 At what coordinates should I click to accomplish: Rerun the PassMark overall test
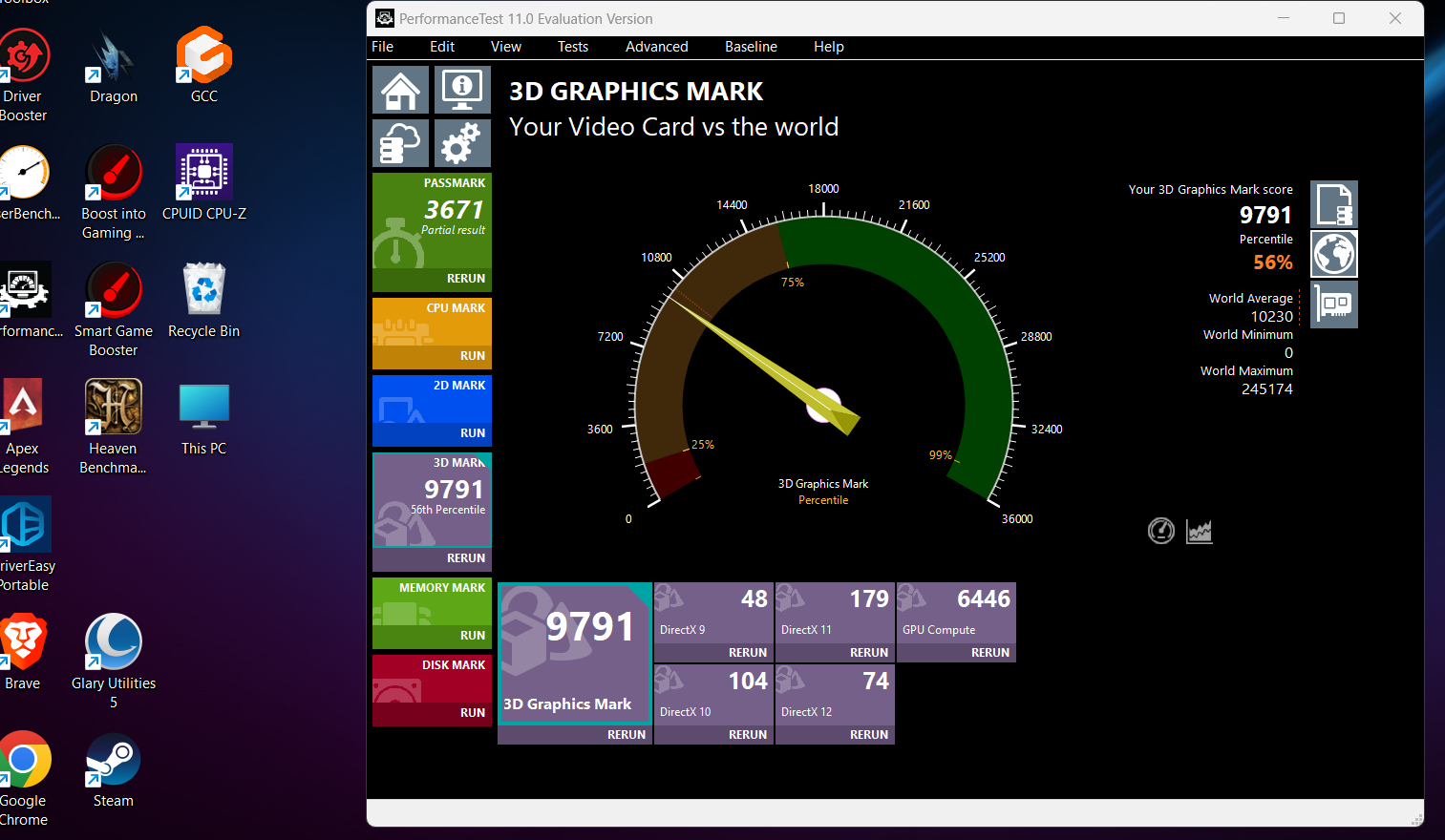(x=466, y=279)
